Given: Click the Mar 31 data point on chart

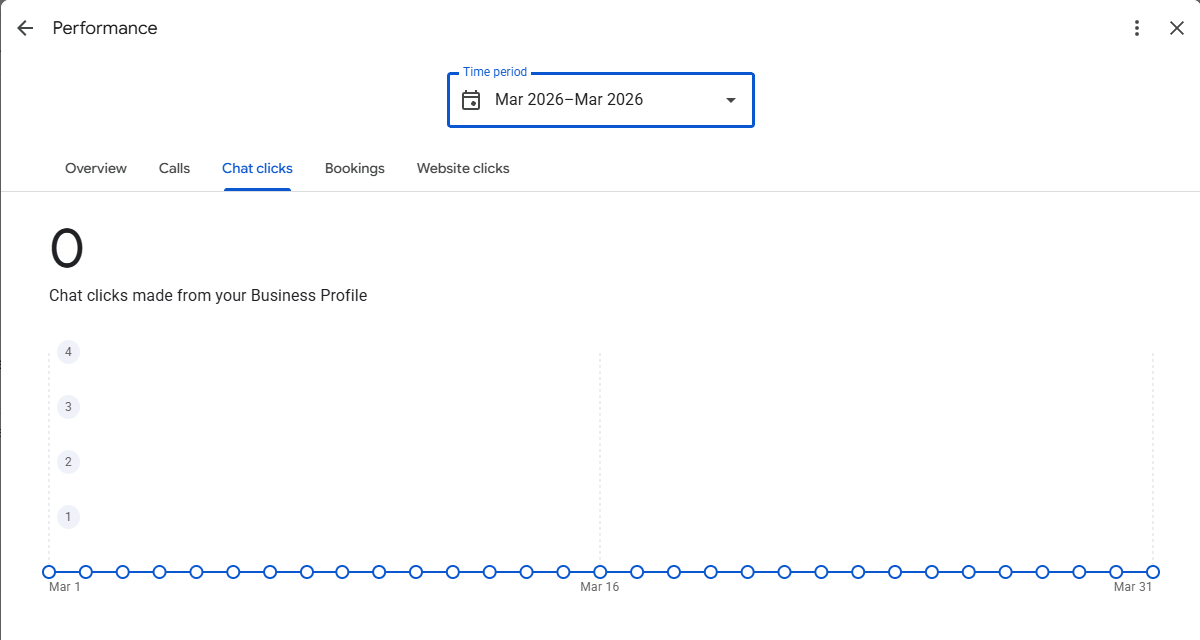Looking at the screenshot, I should coord(1153,572).
